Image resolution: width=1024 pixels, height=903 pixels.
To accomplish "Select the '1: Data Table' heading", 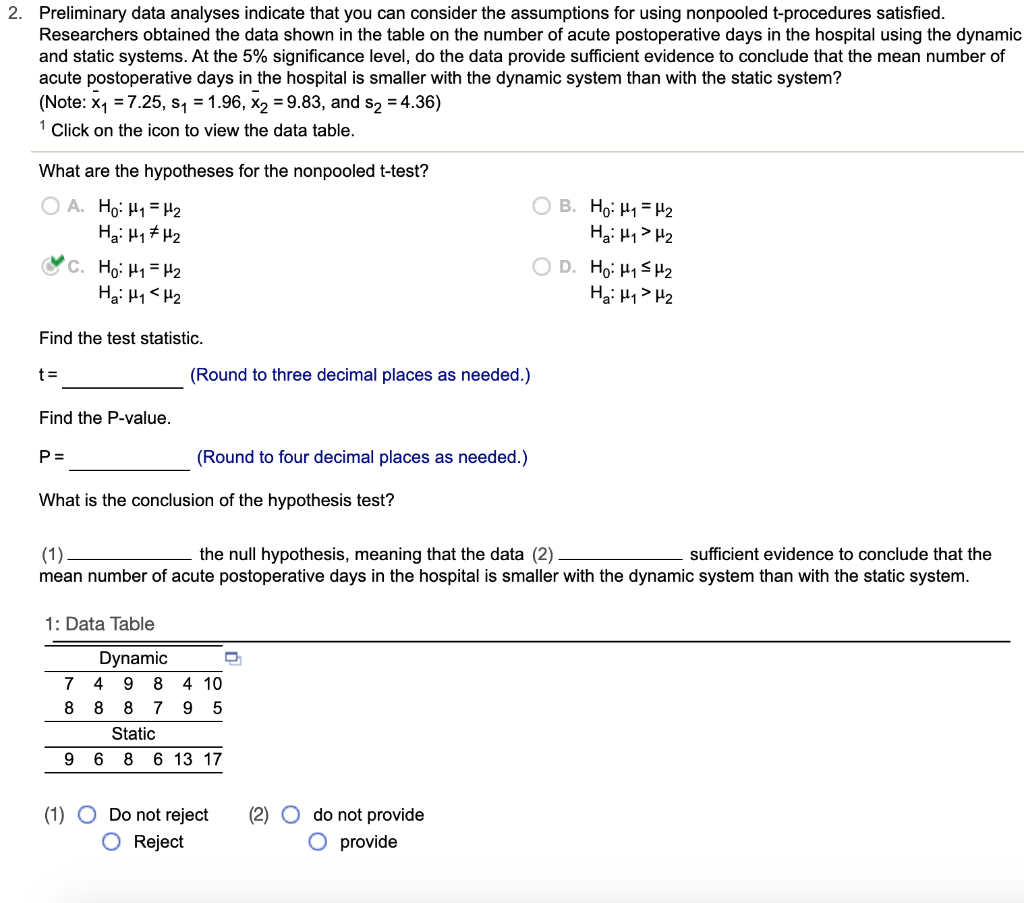I will click(99, 623).
